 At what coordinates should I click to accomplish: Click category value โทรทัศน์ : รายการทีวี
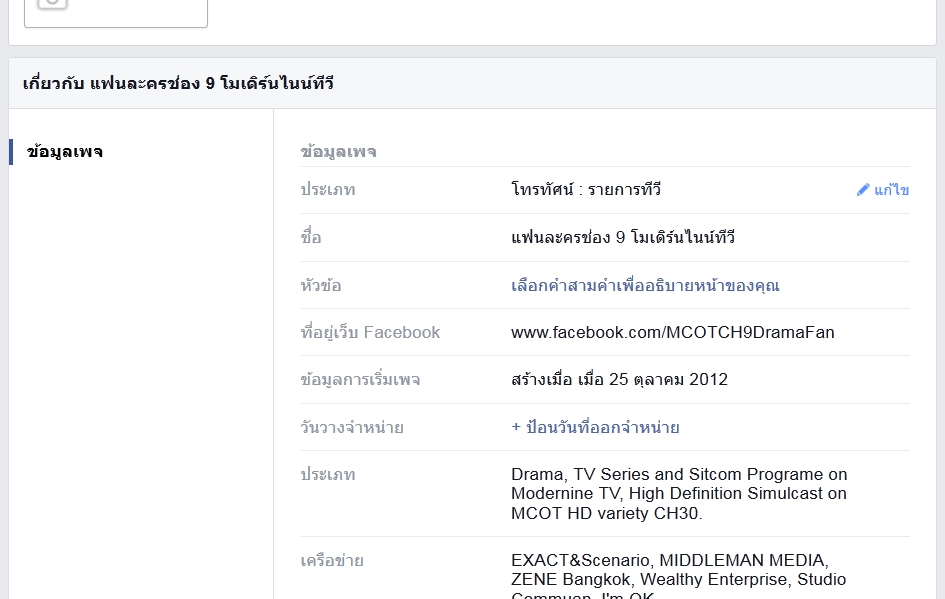click(586, 190)
